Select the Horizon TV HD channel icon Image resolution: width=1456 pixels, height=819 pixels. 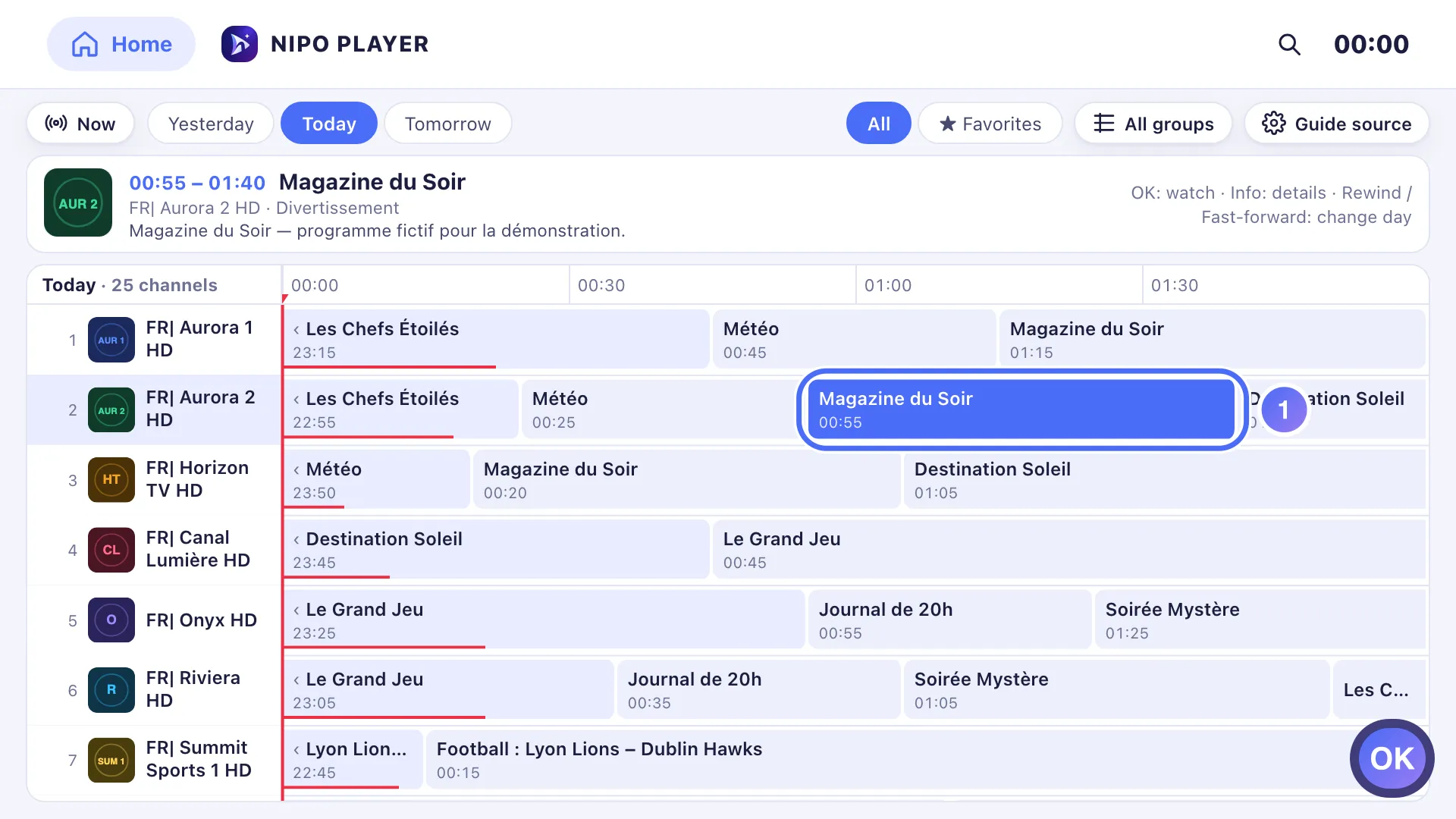pos(111,480)
